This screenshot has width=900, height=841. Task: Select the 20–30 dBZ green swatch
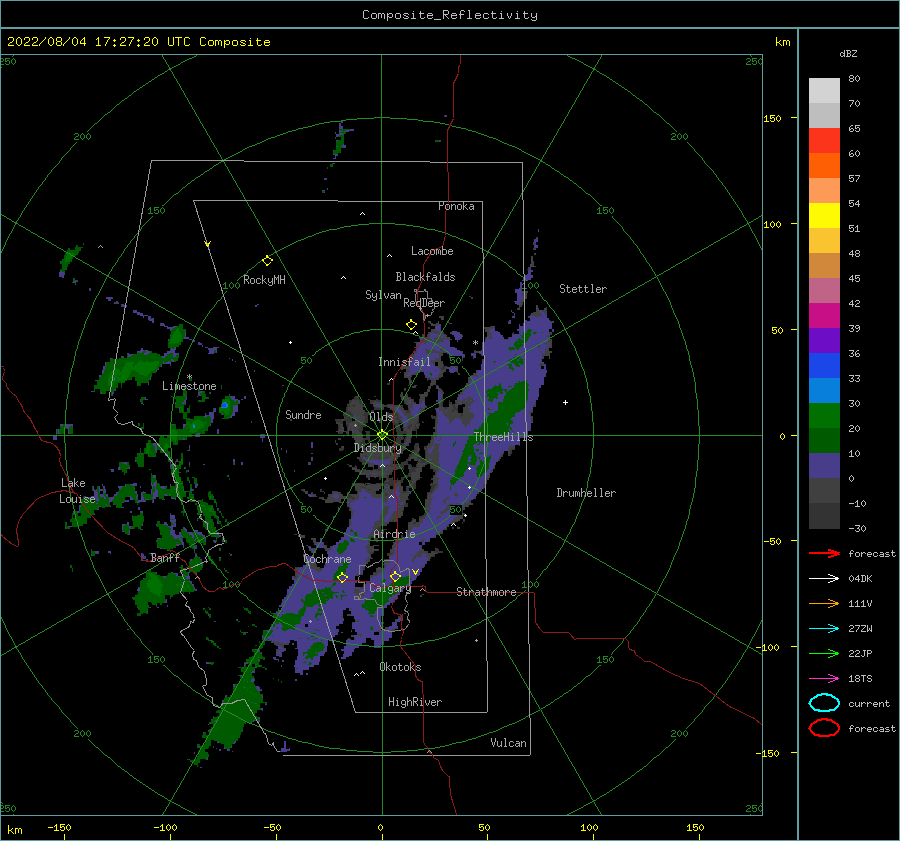pos(824,416)
